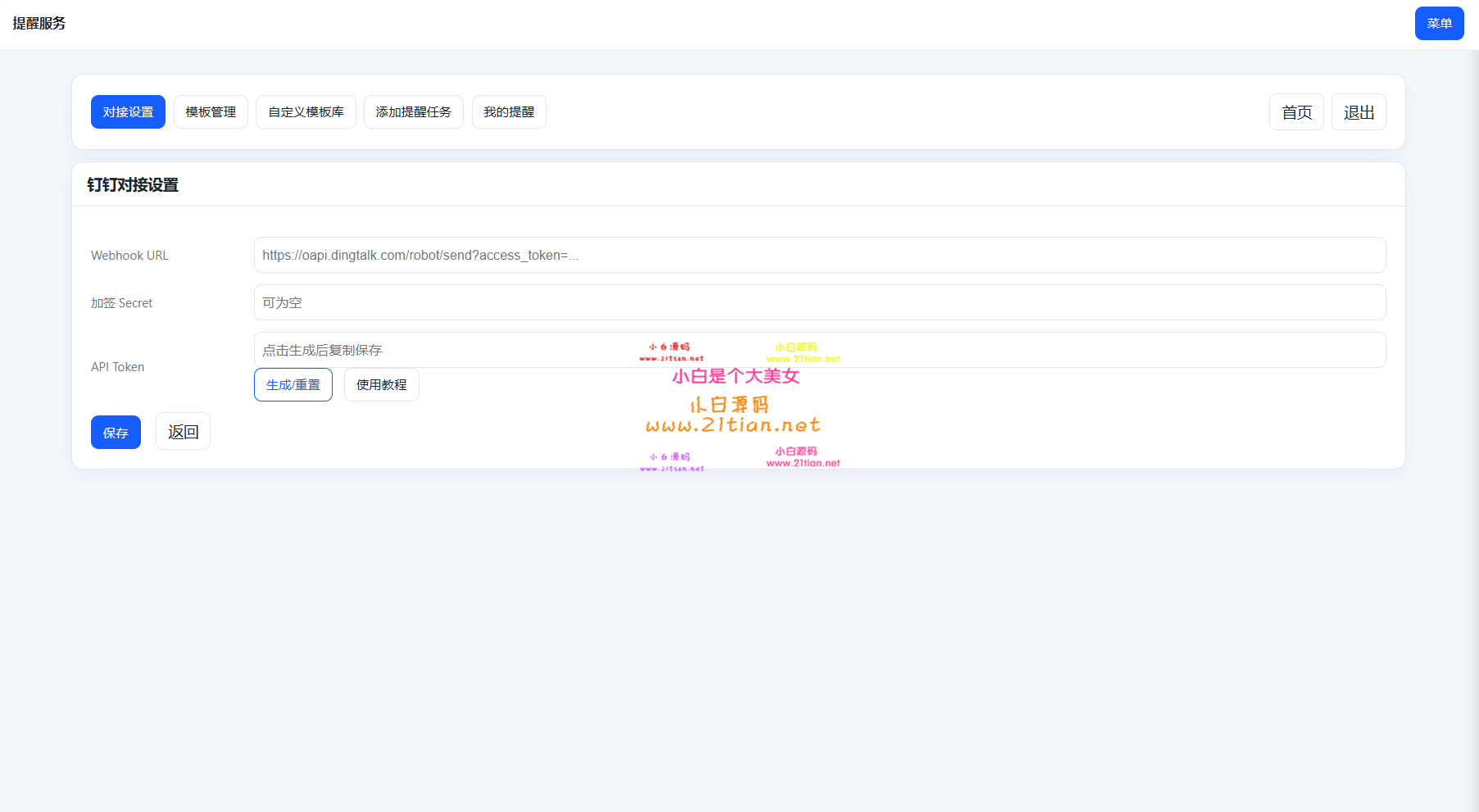Click the API Token label
The height and width of the screenshot is (812, 1479).
pos(117,367)
